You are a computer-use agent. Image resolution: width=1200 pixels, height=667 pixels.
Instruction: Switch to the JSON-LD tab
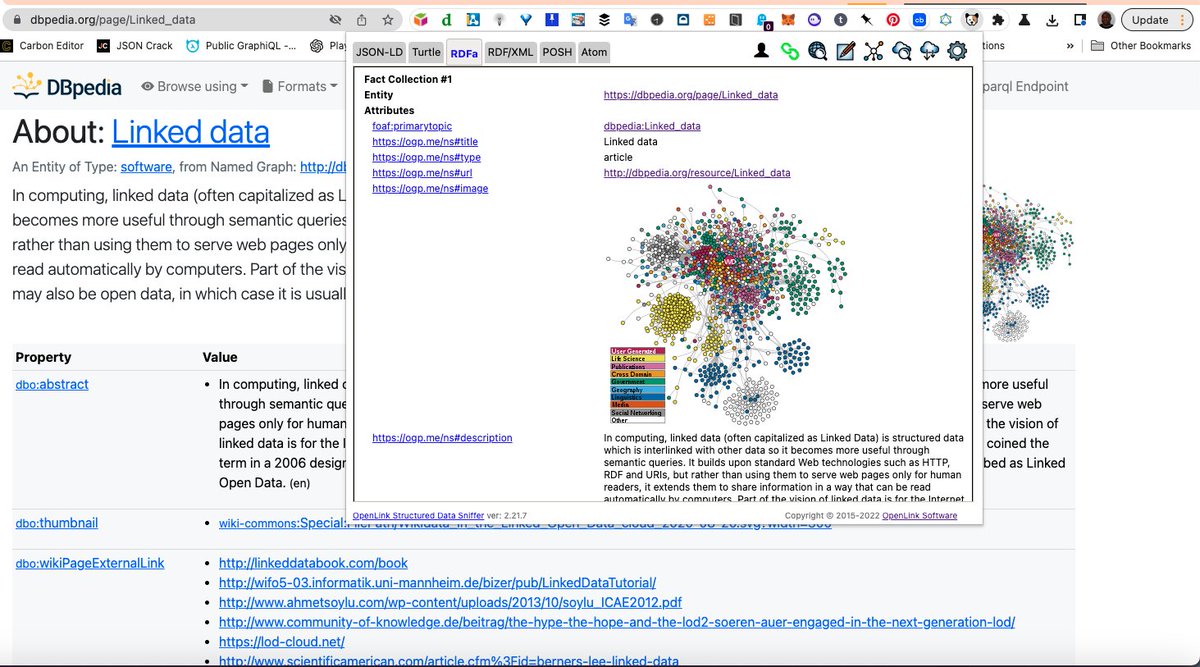coord(379,52)
